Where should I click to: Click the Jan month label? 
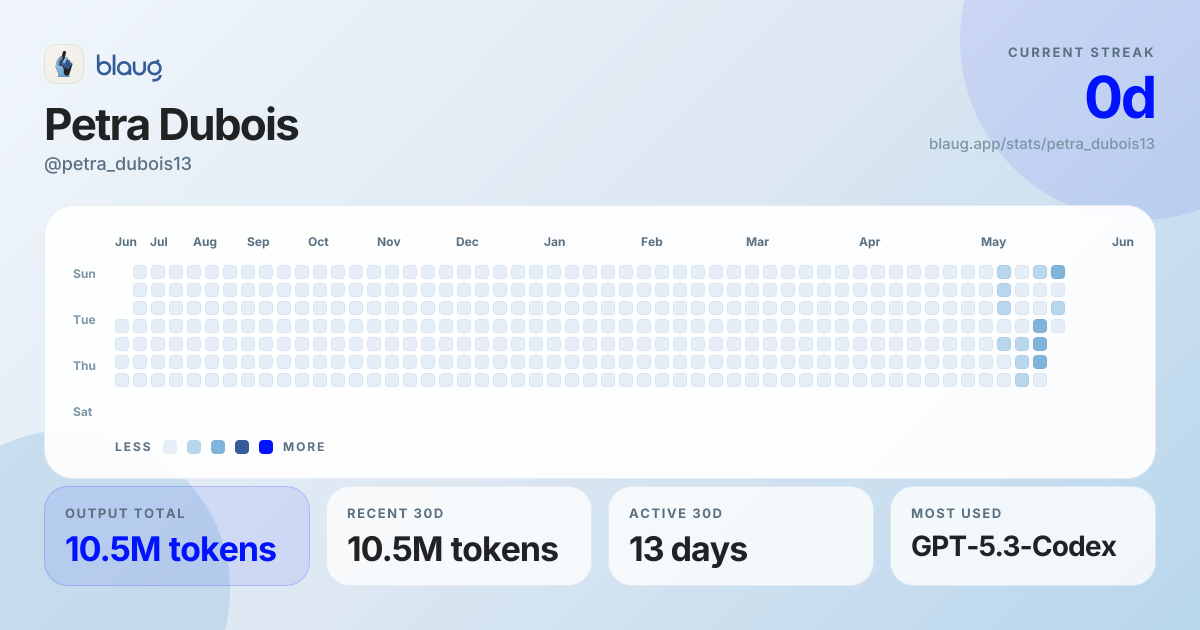[x=555, y=242]
